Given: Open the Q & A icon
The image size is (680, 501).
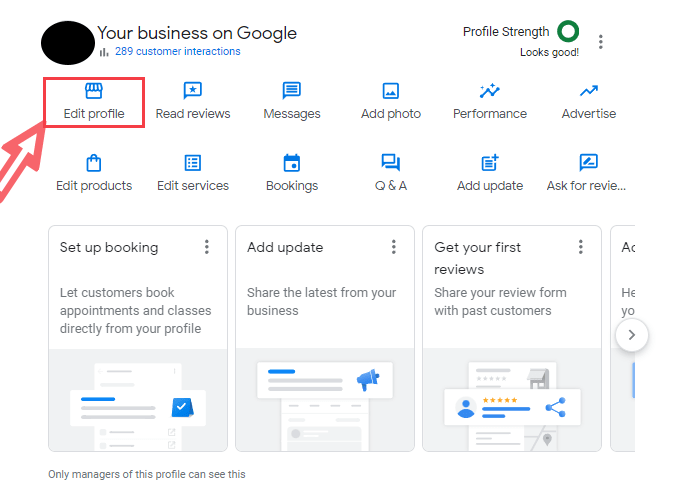Looking at the screenshot, I should pyautogui.click(x=391, y=163).
